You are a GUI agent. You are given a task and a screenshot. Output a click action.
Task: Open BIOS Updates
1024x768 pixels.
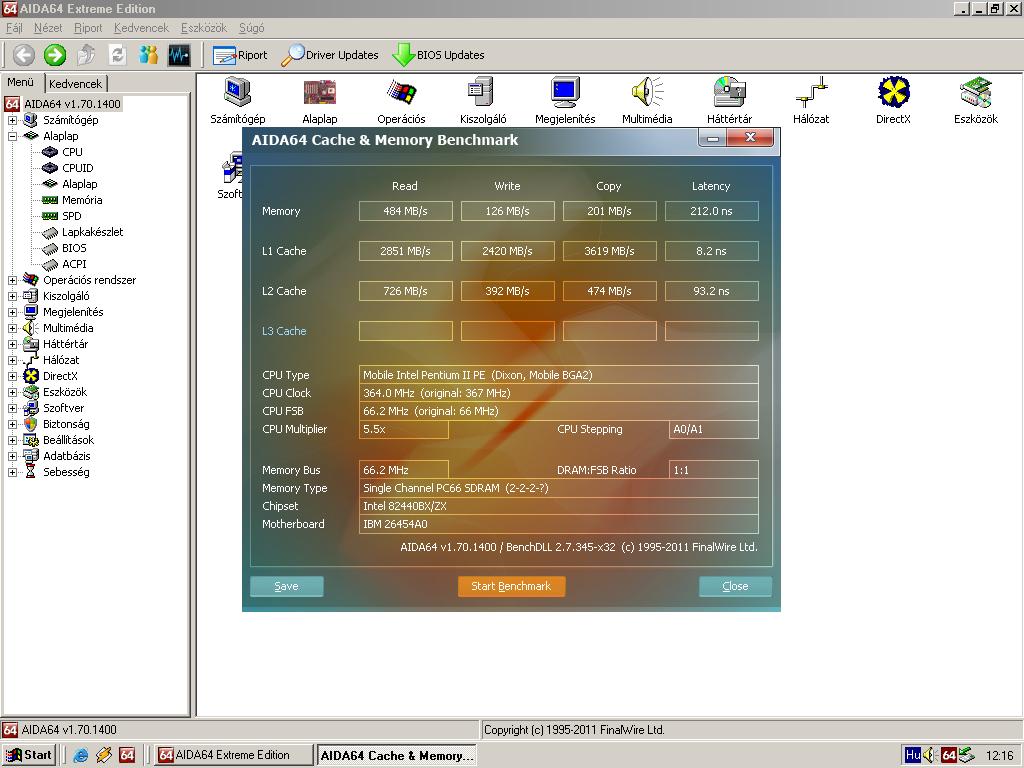pyautogui.click(x=438, y=56)
